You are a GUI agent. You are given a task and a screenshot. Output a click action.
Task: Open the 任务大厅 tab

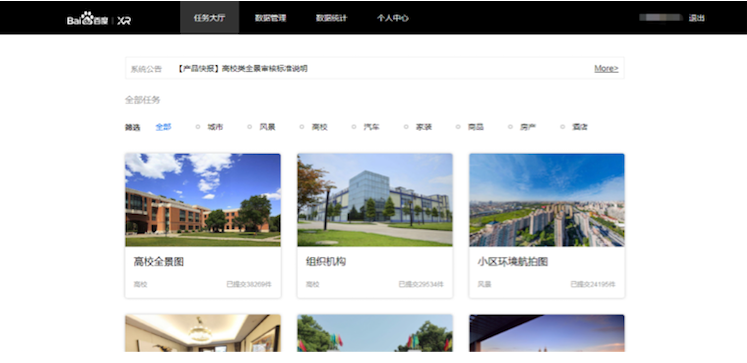[x=209, y=18]
